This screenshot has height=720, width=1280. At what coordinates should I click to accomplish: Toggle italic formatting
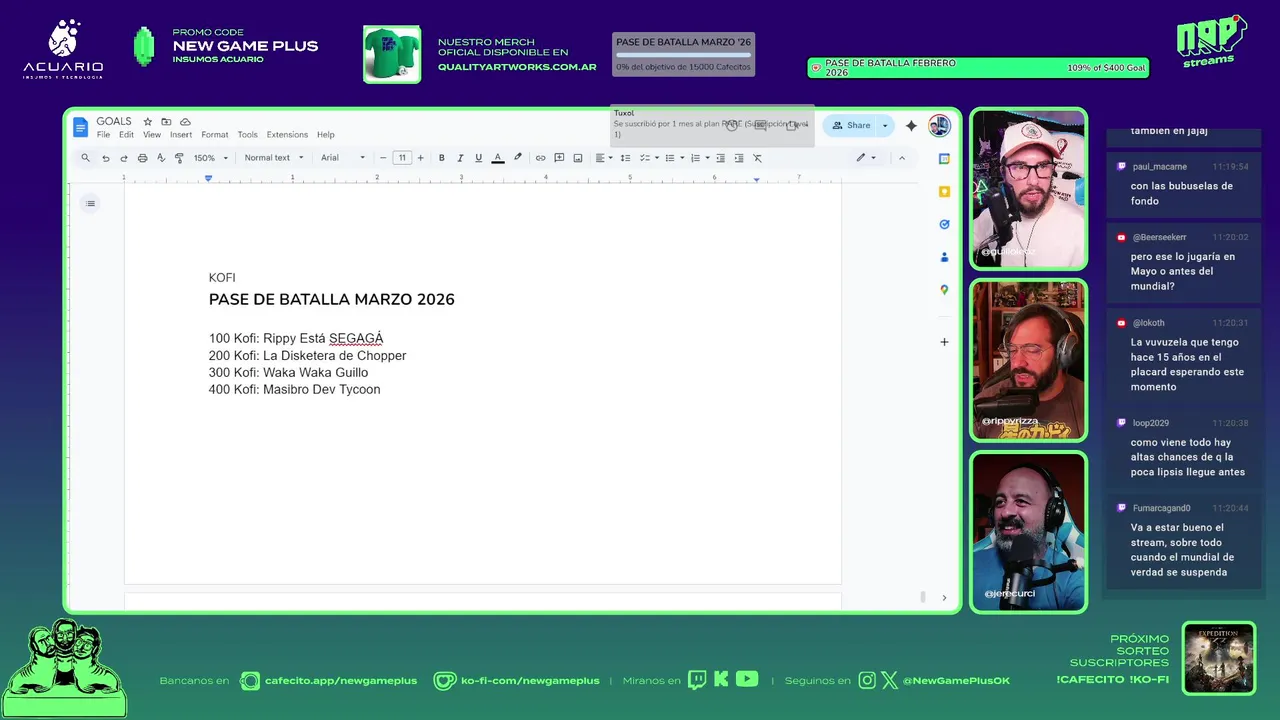[x=460, y=158]
